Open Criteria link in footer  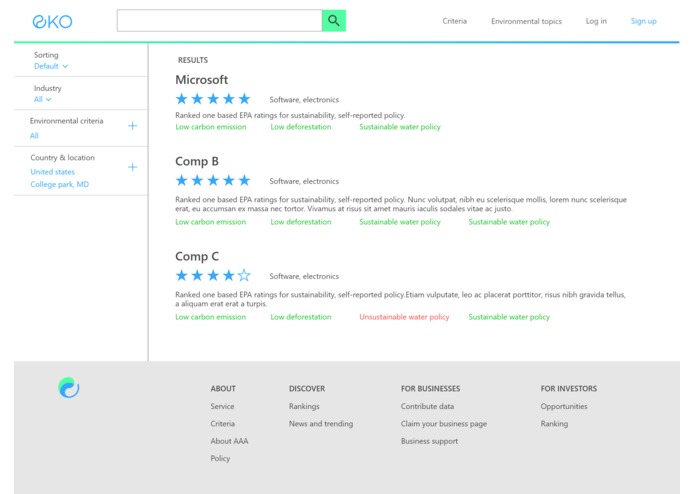pyautogui.click(x=223, y=424)
